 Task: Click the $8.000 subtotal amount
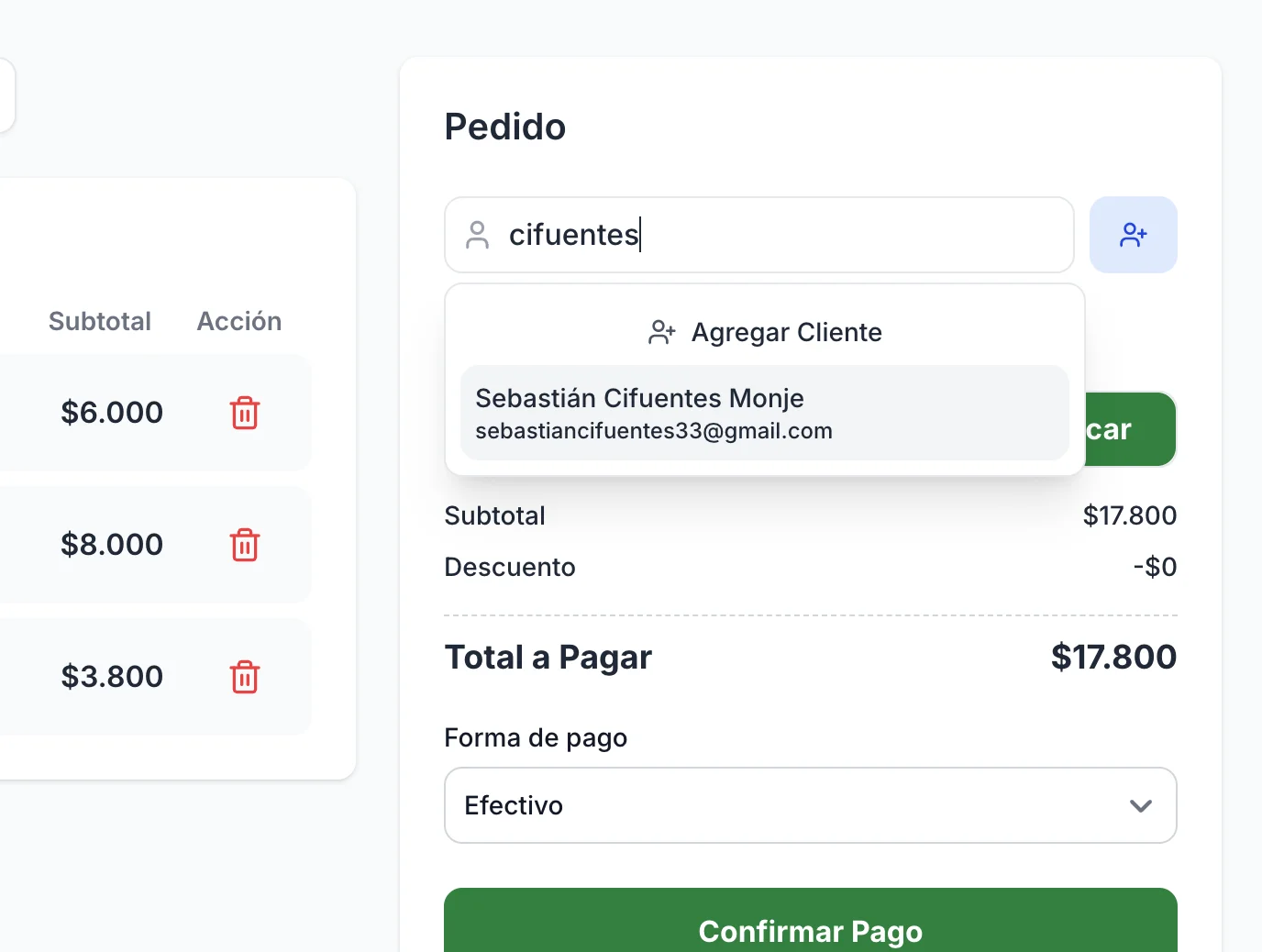(x=112, y=545)
